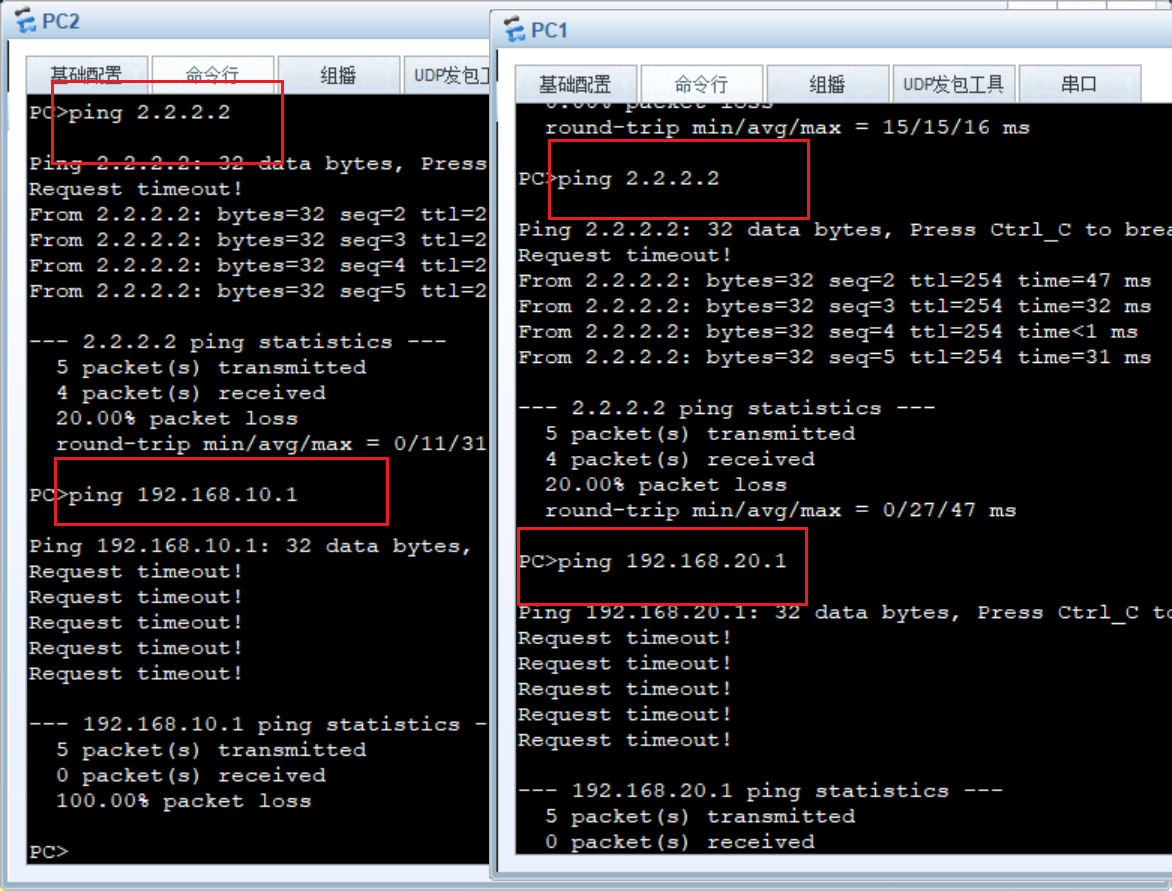1172x891 pixels.
Task: Open 基础配置 tab in PC1 window
Action: 575,84
